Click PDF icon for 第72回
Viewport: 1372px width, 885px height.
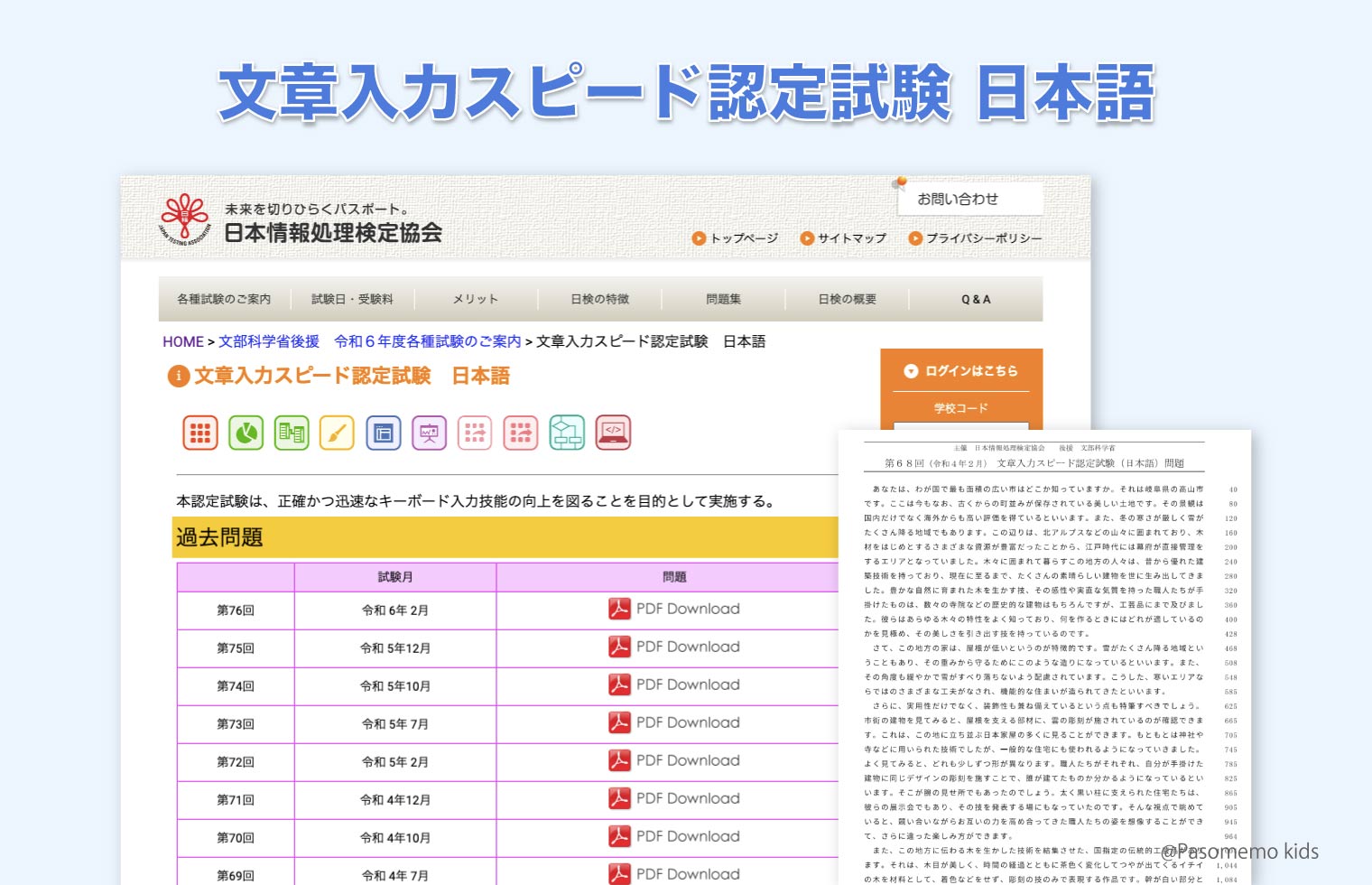(x=619, y=760)
